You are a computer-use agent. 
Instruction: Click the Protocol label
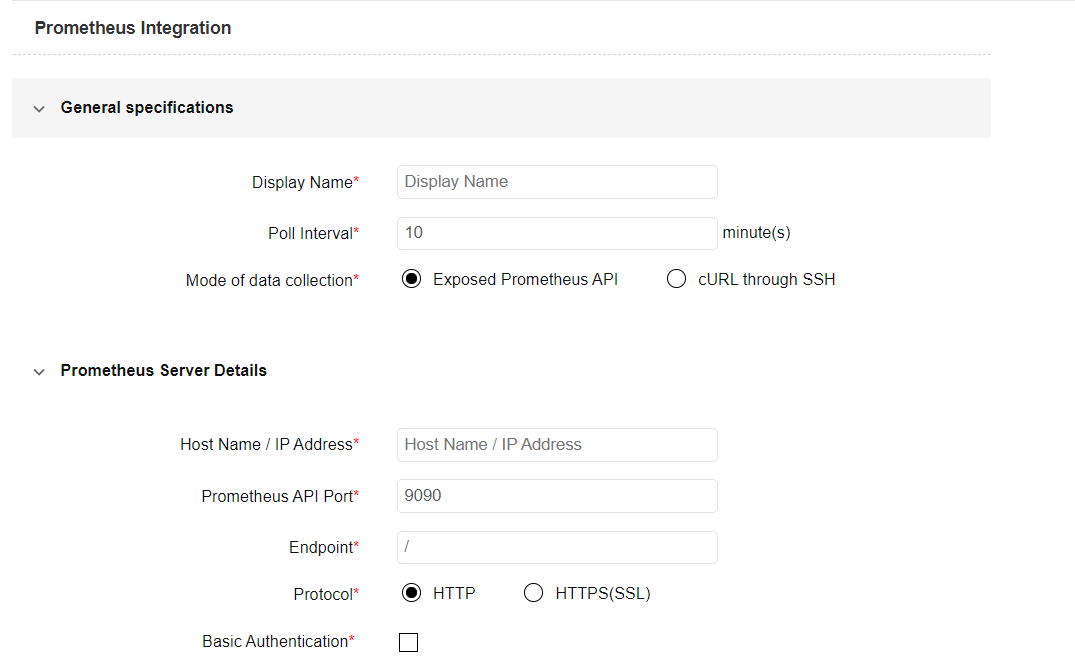point(321,593)
